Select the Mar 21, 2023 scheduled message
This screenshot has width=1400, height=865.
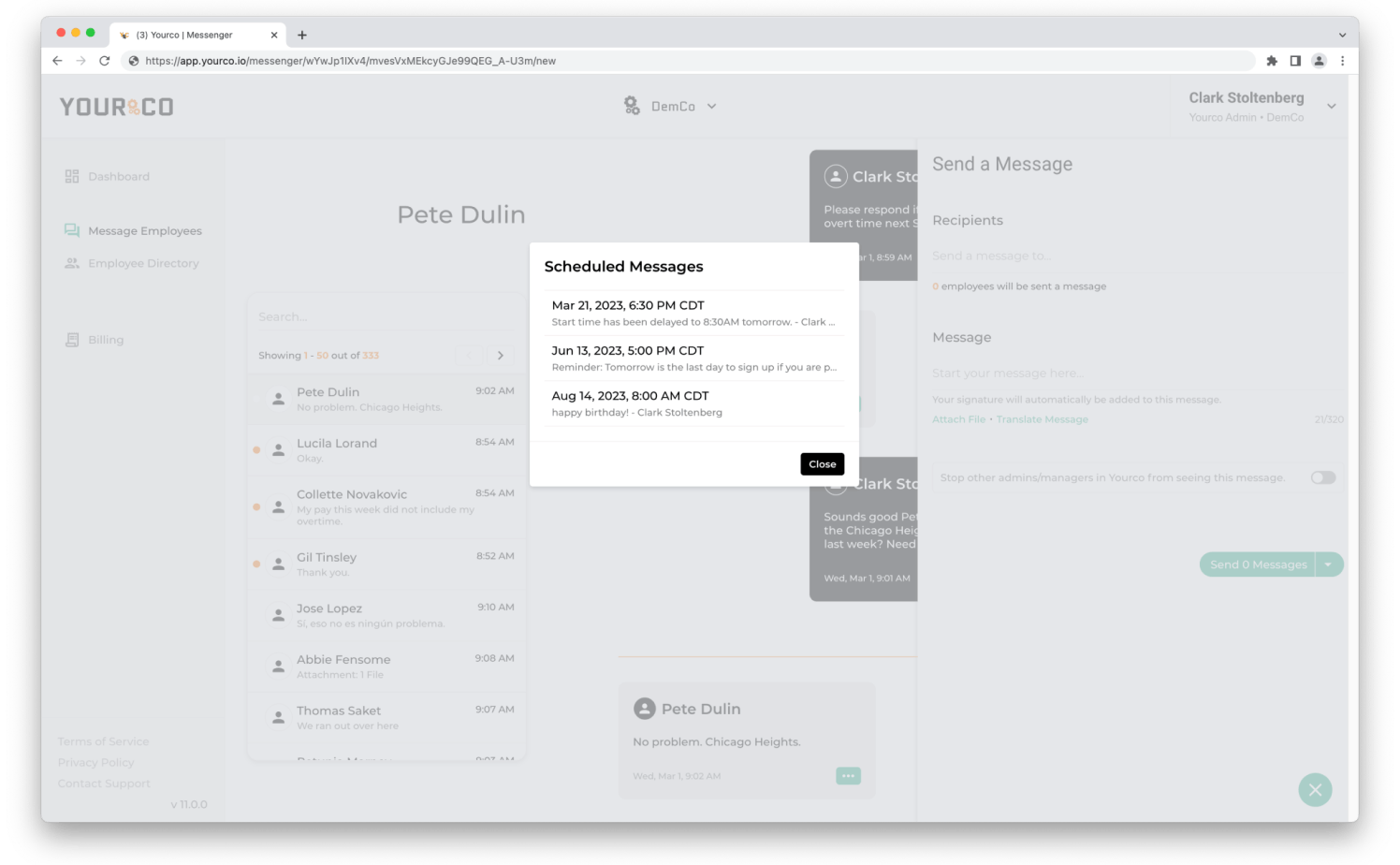[x=694, y=313]
